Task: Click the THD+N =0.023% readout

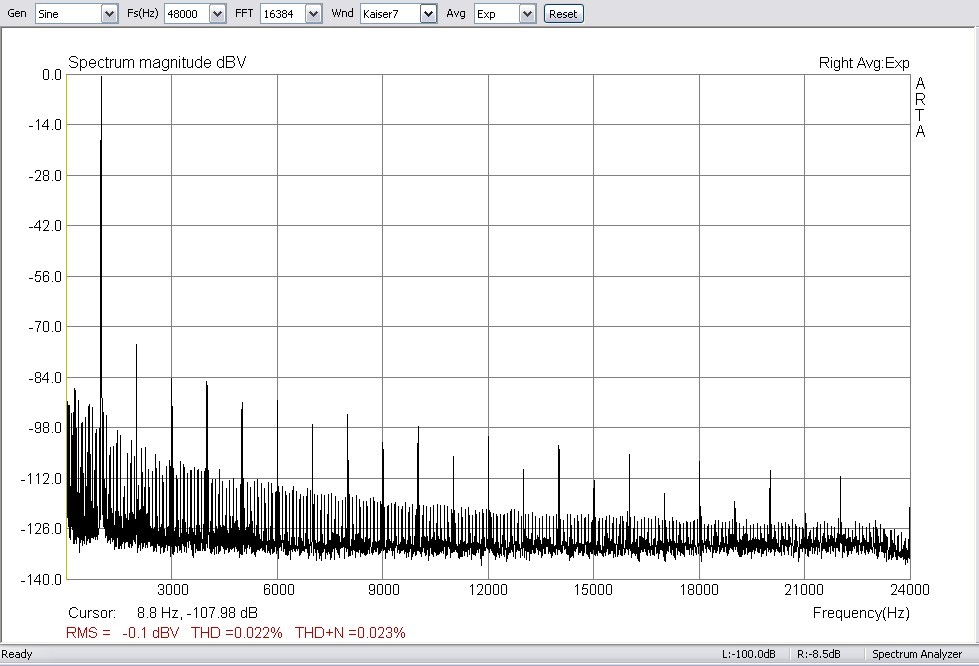Action: pos(350,633)
